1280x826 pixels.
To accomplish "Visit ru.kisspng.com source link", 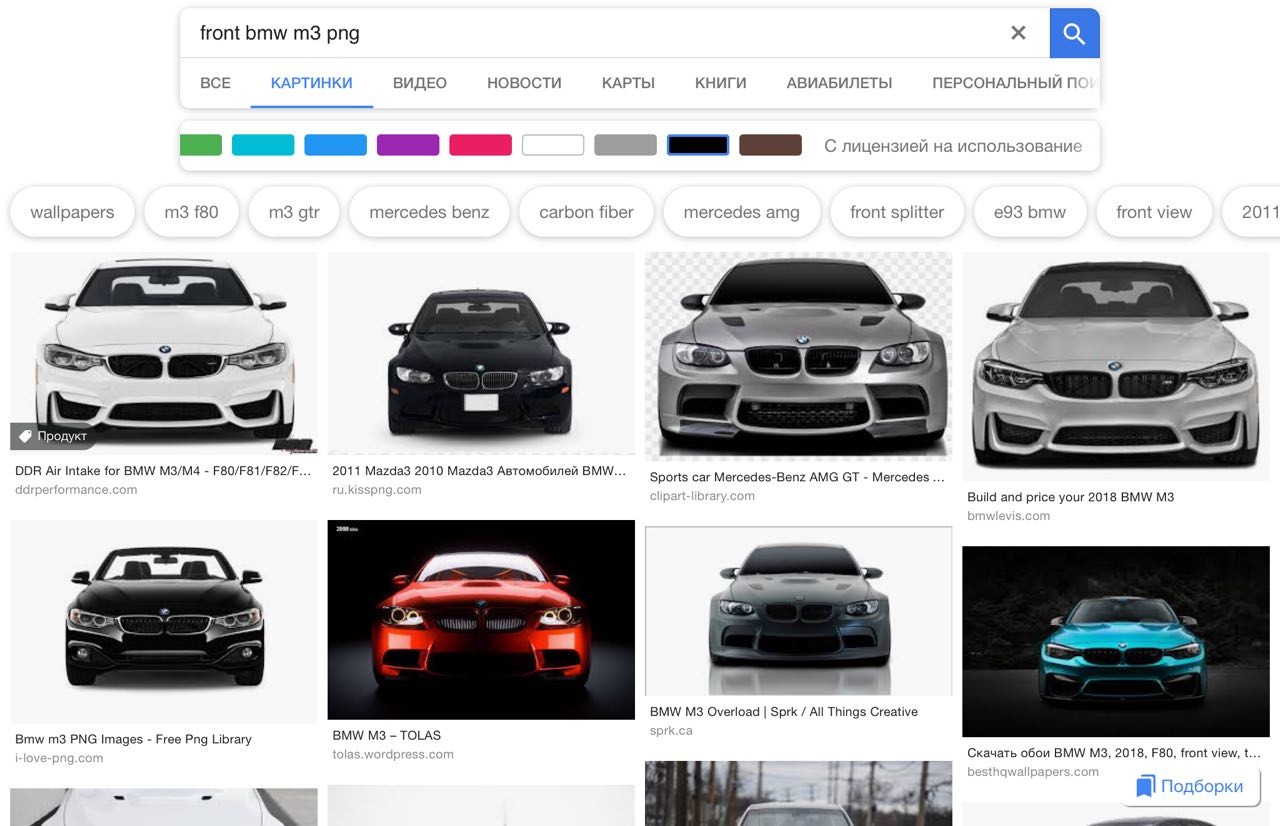I will (377, 490).
